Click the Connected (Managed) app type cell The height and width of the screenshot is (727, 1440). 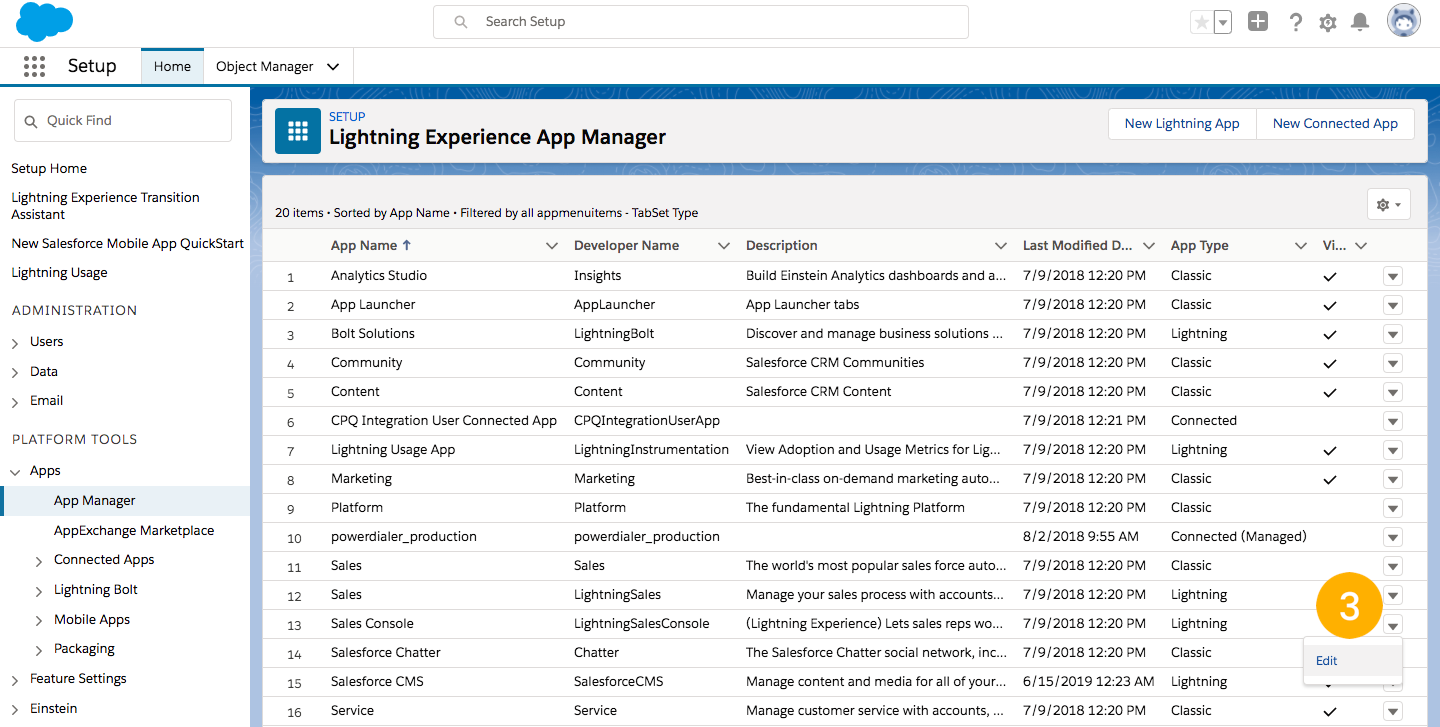click(x=1238, y=536)
